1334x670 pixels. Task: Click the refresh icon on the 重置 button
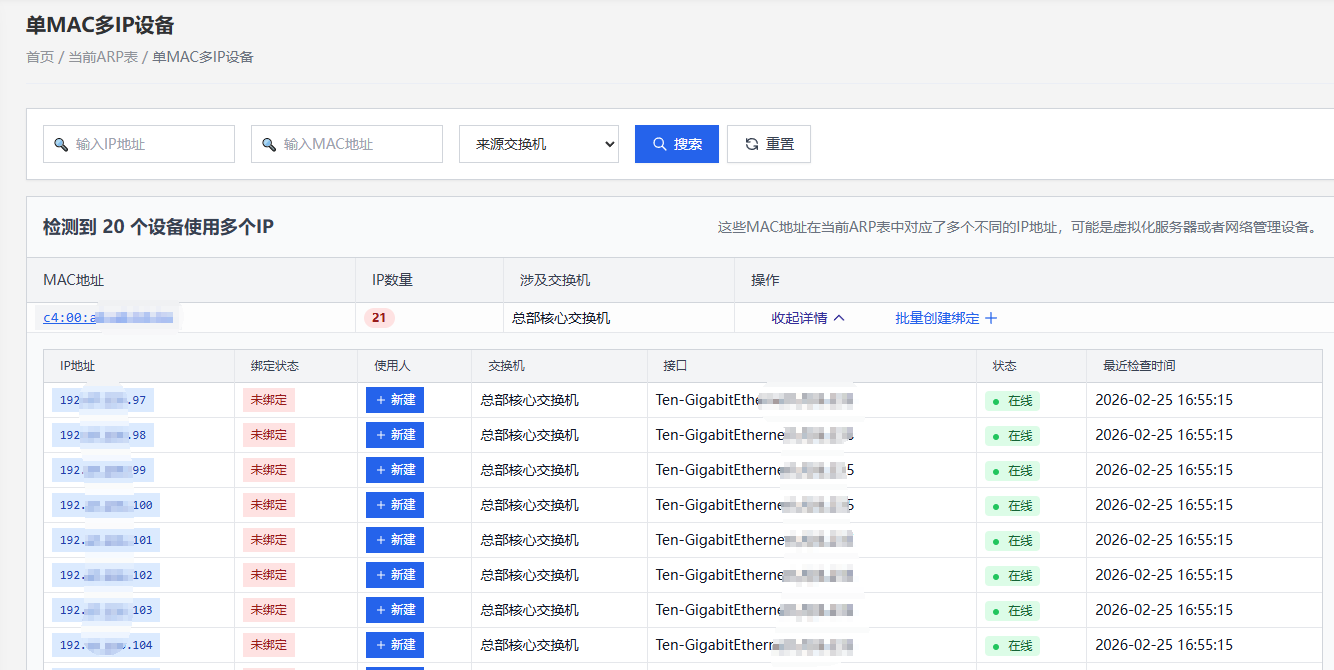click(x=753, y=143)
